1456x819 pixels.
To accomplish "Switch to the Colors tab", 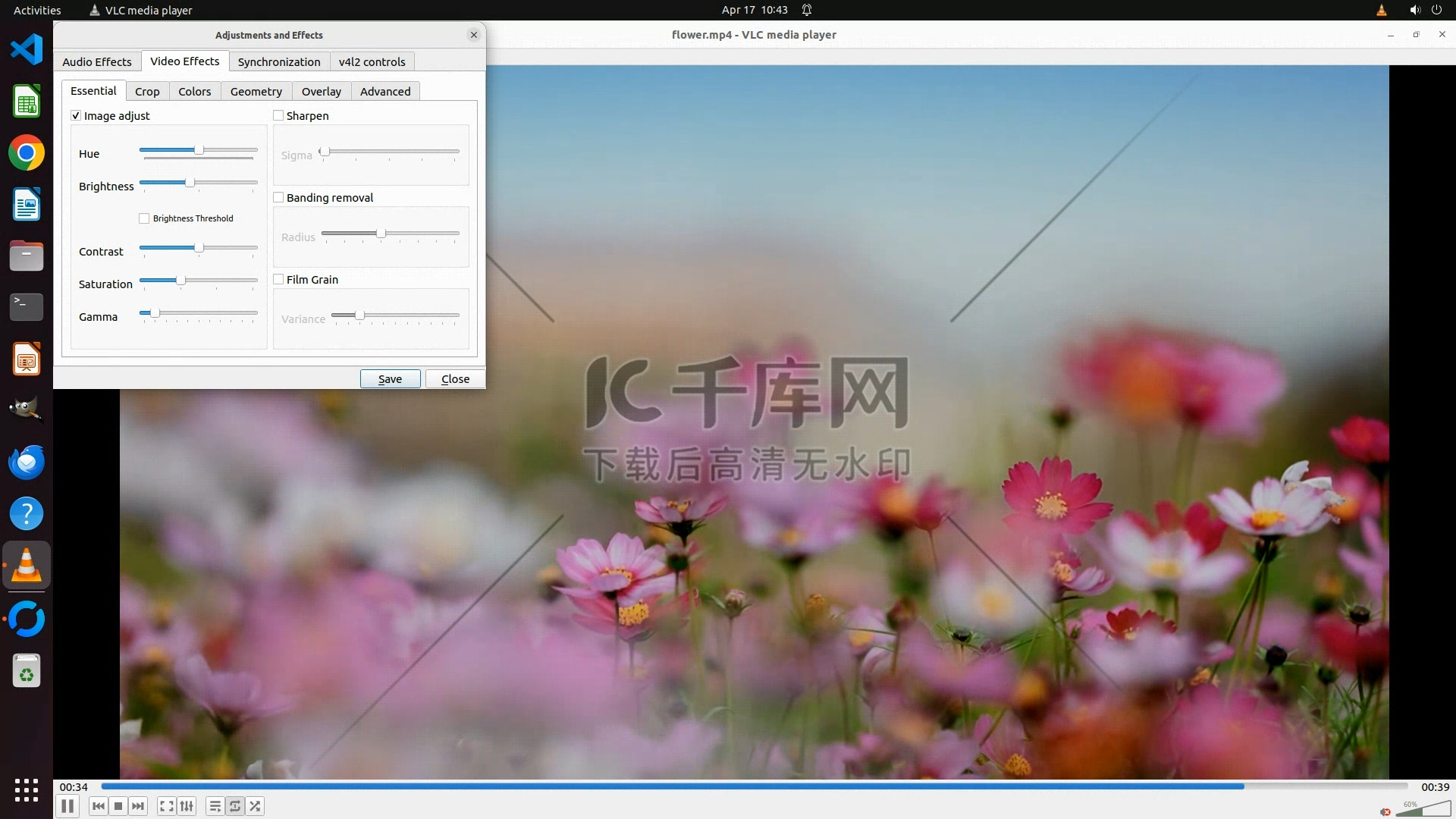I will coord(194,91).
